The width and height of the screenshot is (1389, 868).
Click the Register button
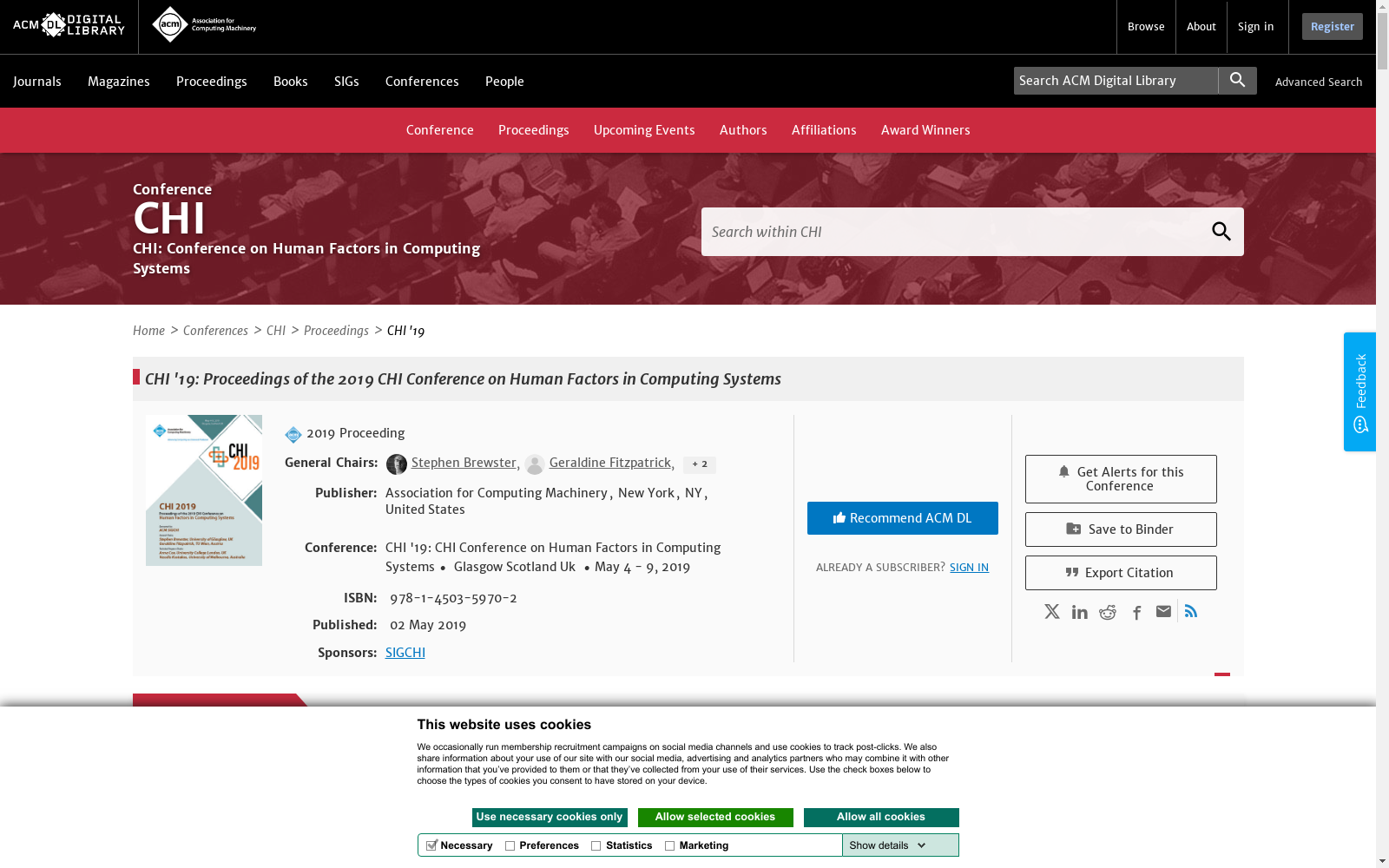[x=1333, y=27]
